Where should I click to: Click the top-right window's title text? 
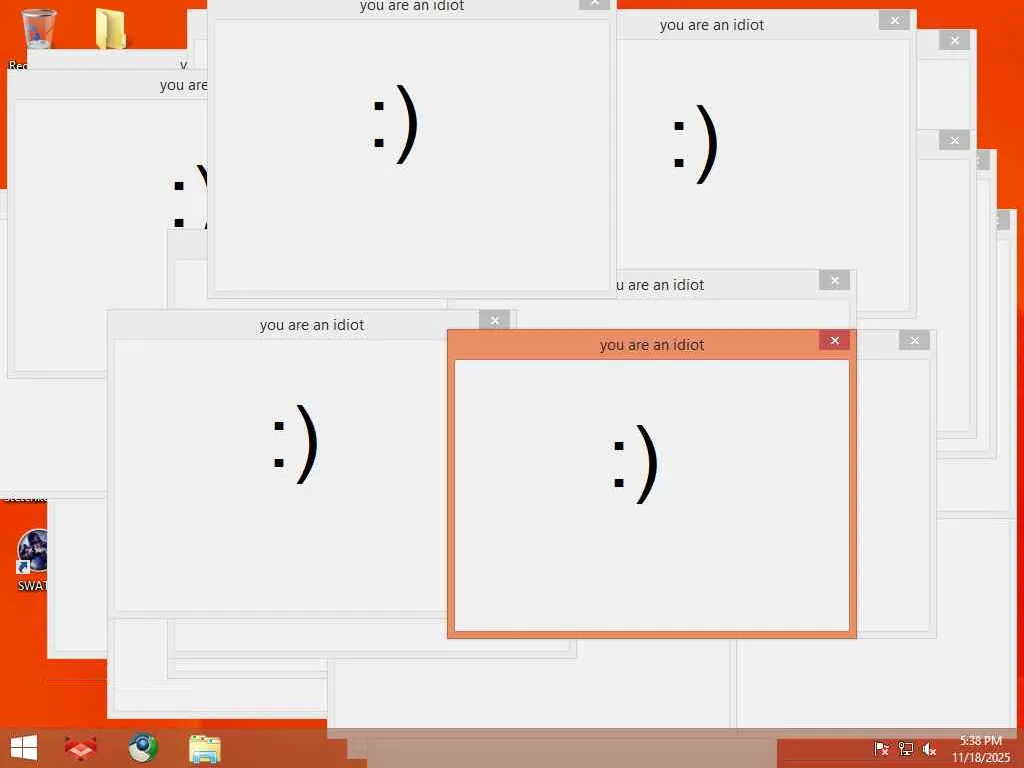point(712,25)
